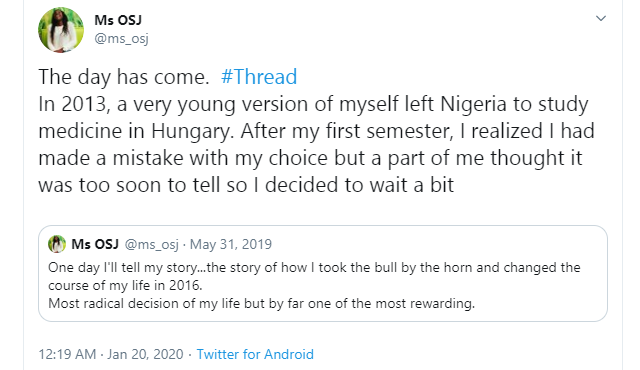
Task: Click the year '2013' in the main tweet
Action: point(86,104)
